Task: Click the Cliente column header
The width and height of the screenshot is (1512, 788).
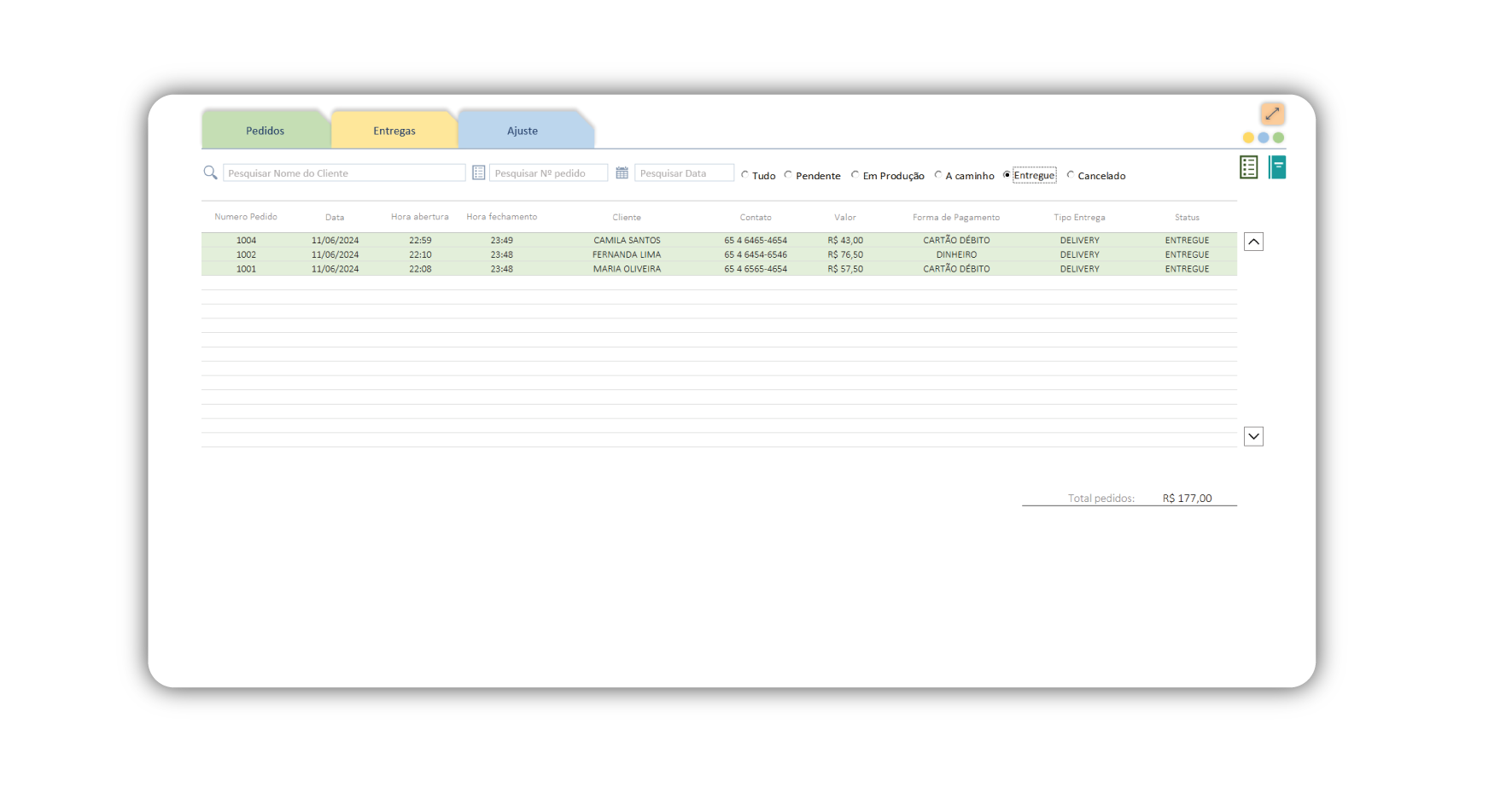Action: (627, 218)
